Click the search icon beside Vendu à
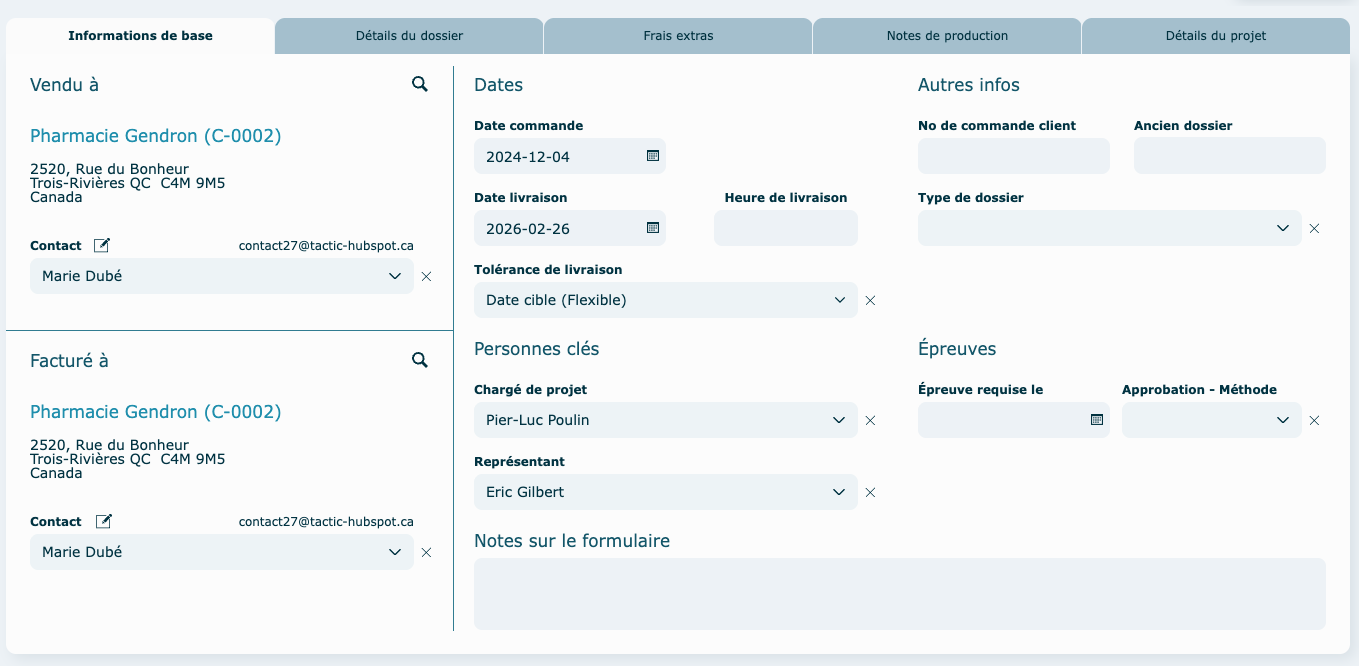This screenshot has height=666, width=1359. tap(420, 85)
